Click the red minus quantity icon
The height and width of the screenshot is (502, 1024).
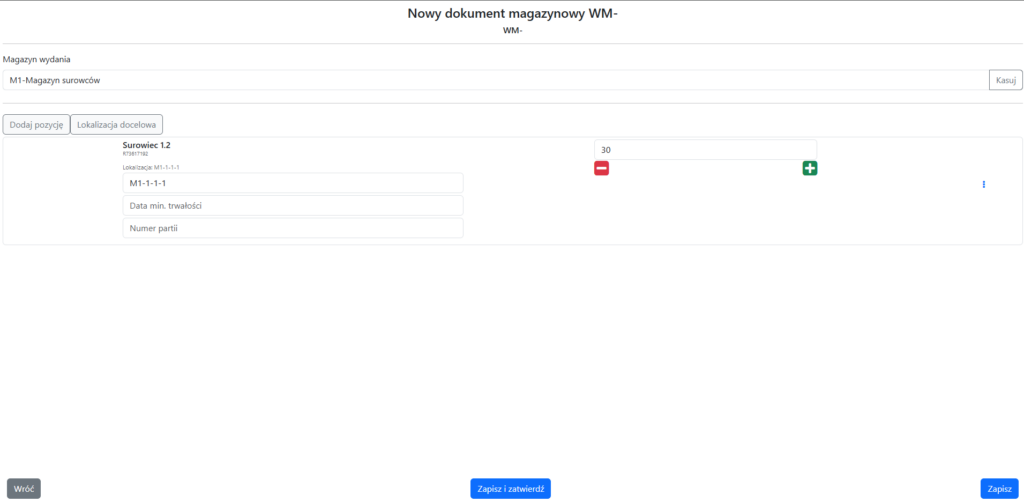tap(601, 168)
